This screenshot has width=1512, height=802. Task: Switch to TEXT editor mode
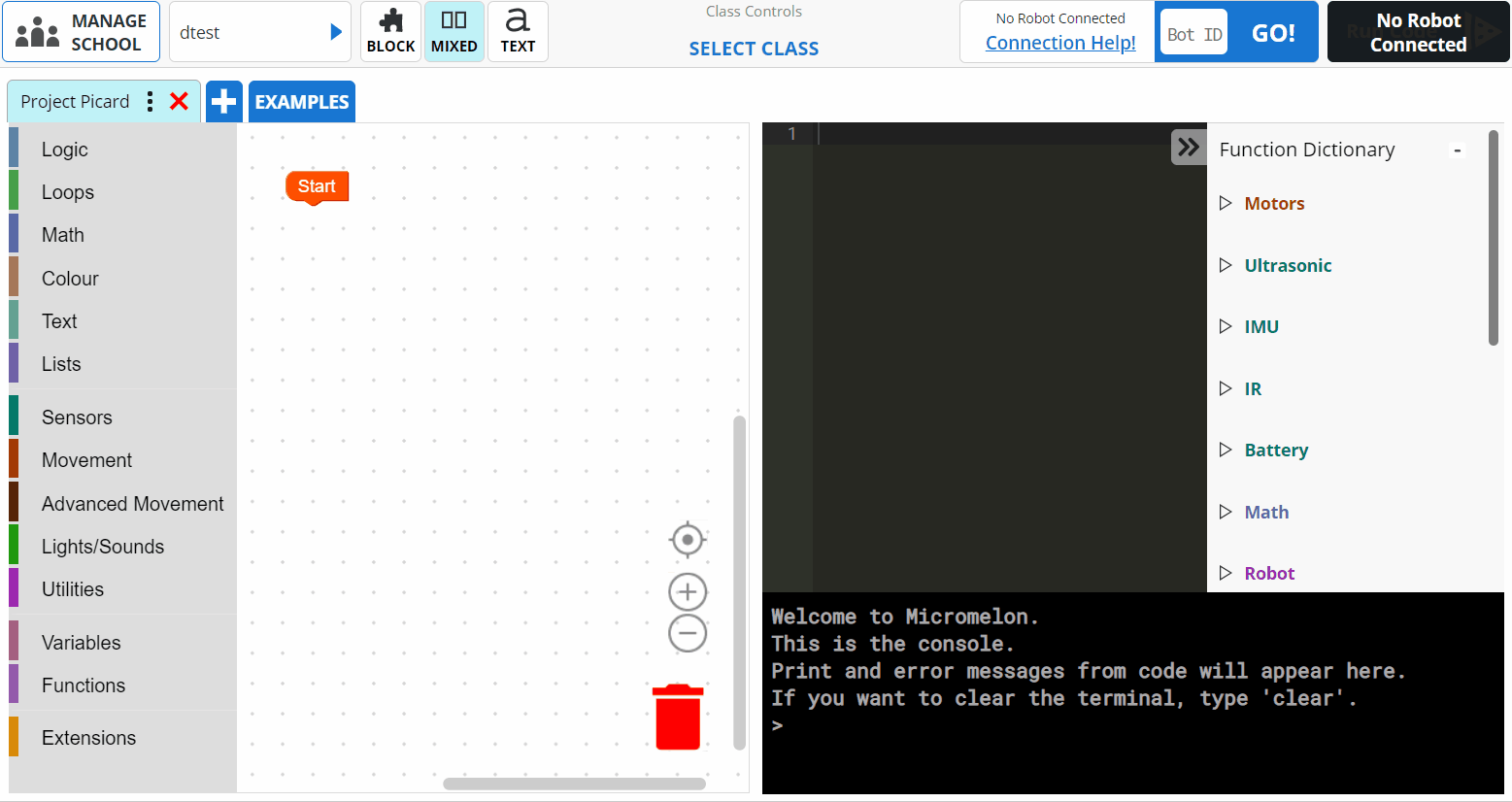518,32
